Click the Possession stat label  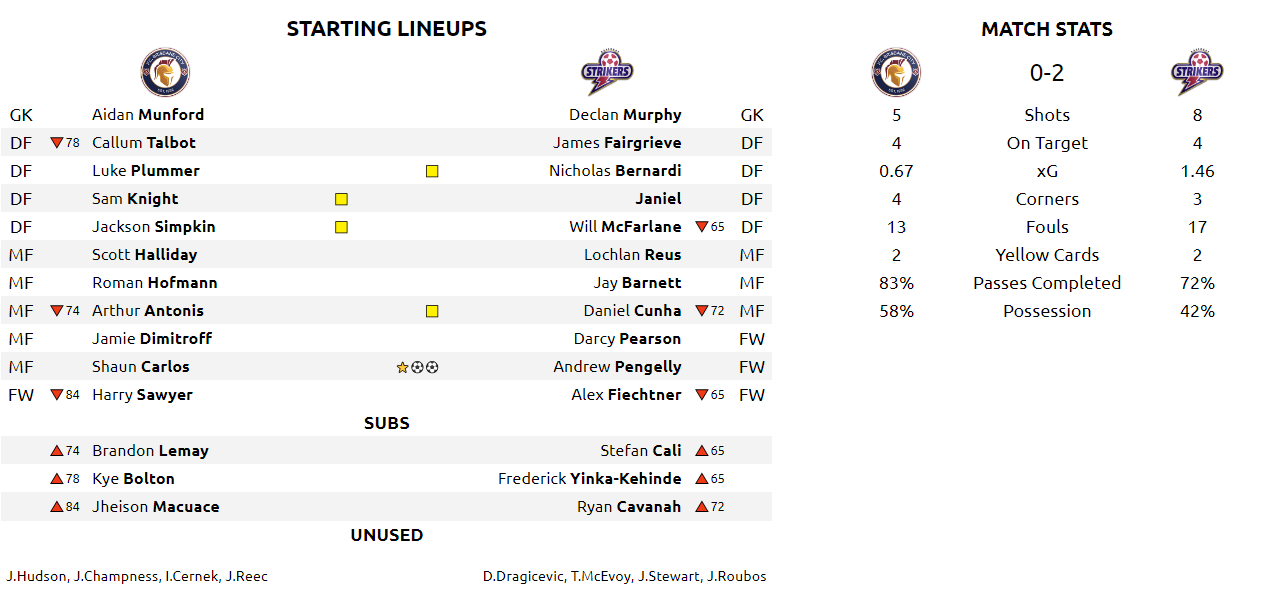[1047, 311]
